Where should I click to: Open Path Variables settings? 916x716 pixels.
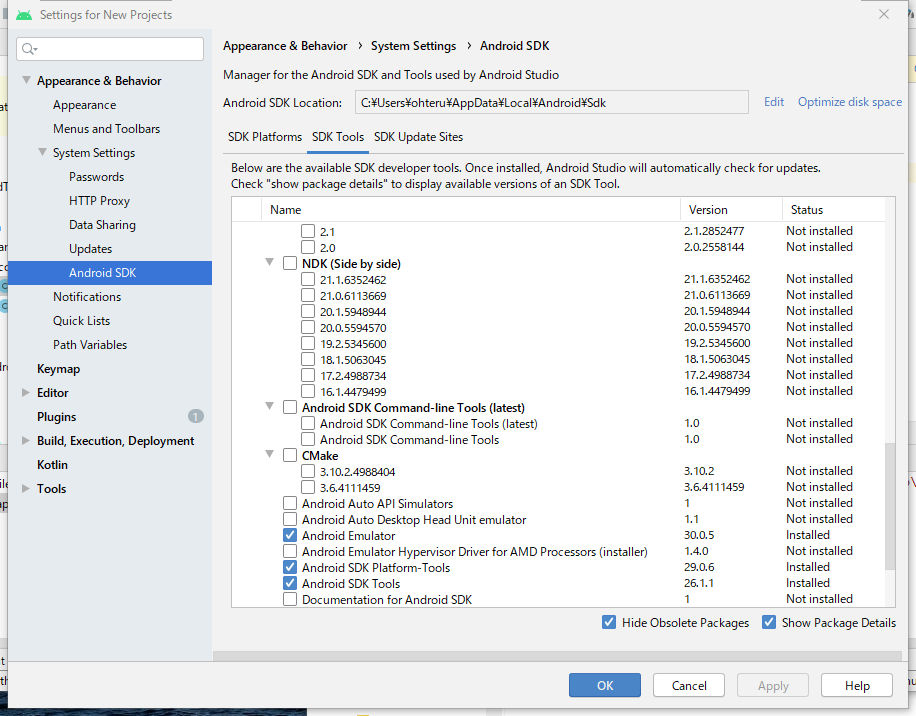(x=90, y=344)
